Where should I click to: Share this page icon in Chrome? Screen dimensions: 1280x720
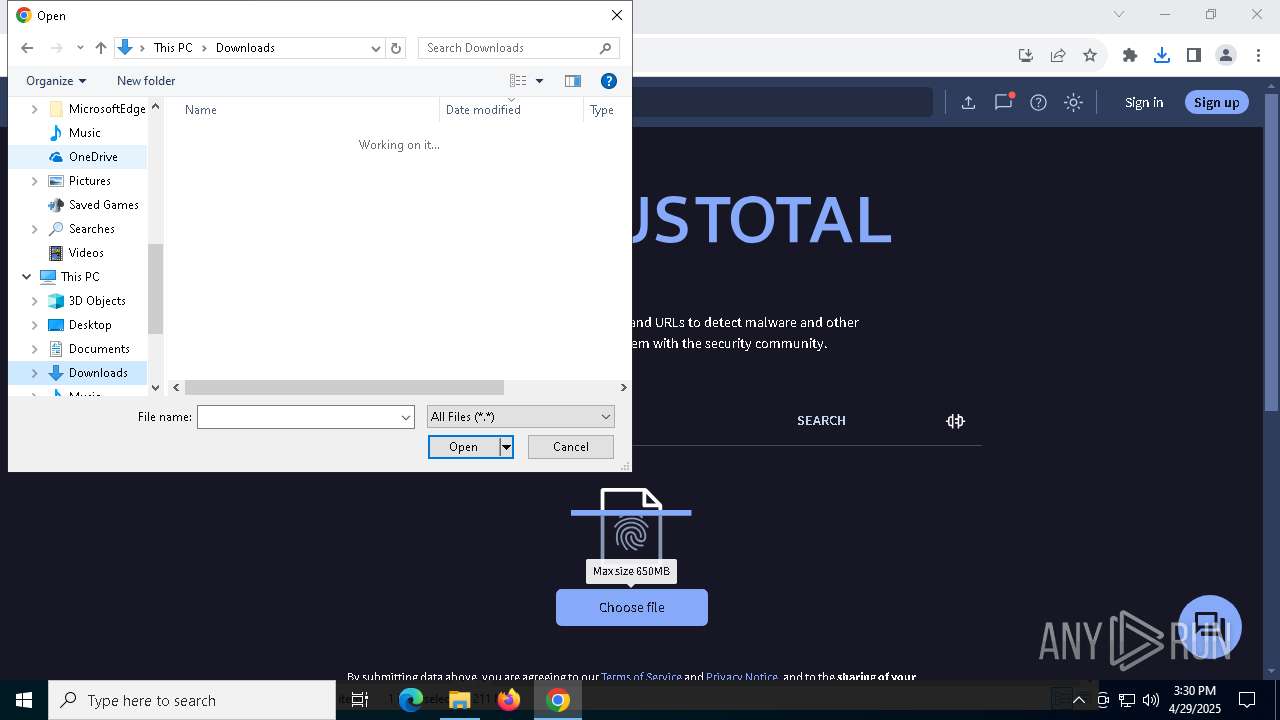tap(1058, 55)
